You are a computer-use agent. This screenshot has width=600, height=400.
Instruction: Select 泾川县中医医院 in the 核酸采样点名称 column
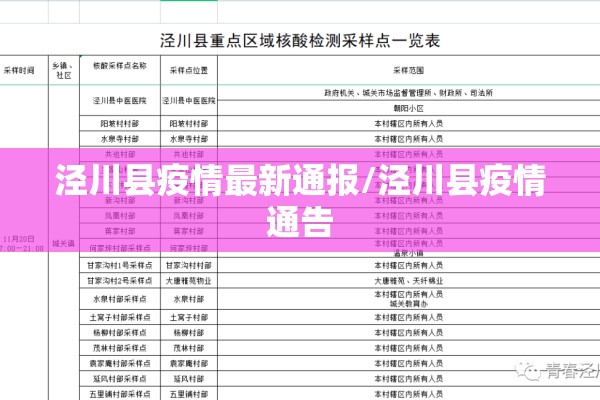pos(120,101)
